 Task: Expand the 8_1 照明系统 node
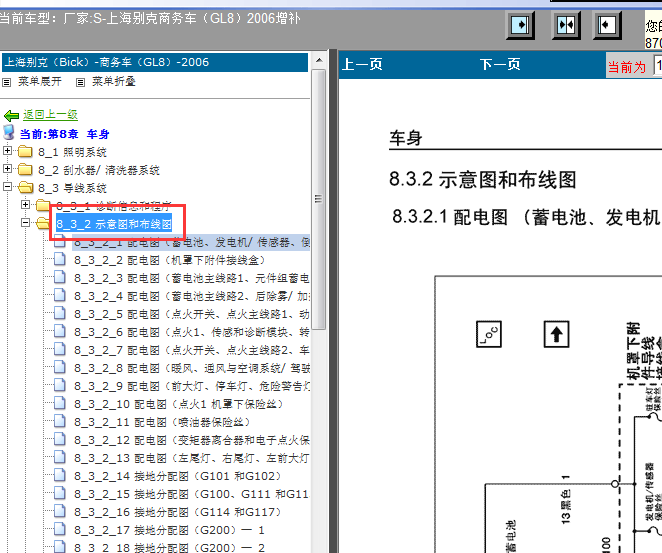tap(7, 150)
